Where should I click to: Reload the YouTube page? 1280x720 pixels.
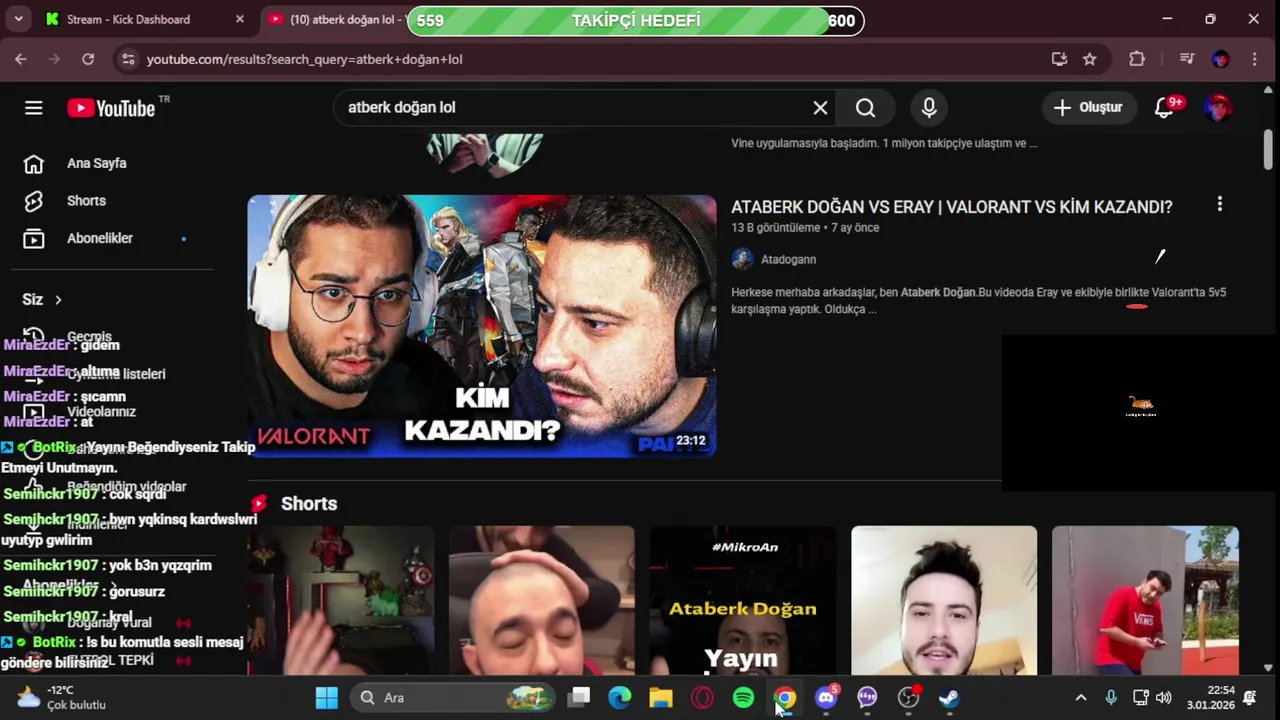(x=88, y=59)
